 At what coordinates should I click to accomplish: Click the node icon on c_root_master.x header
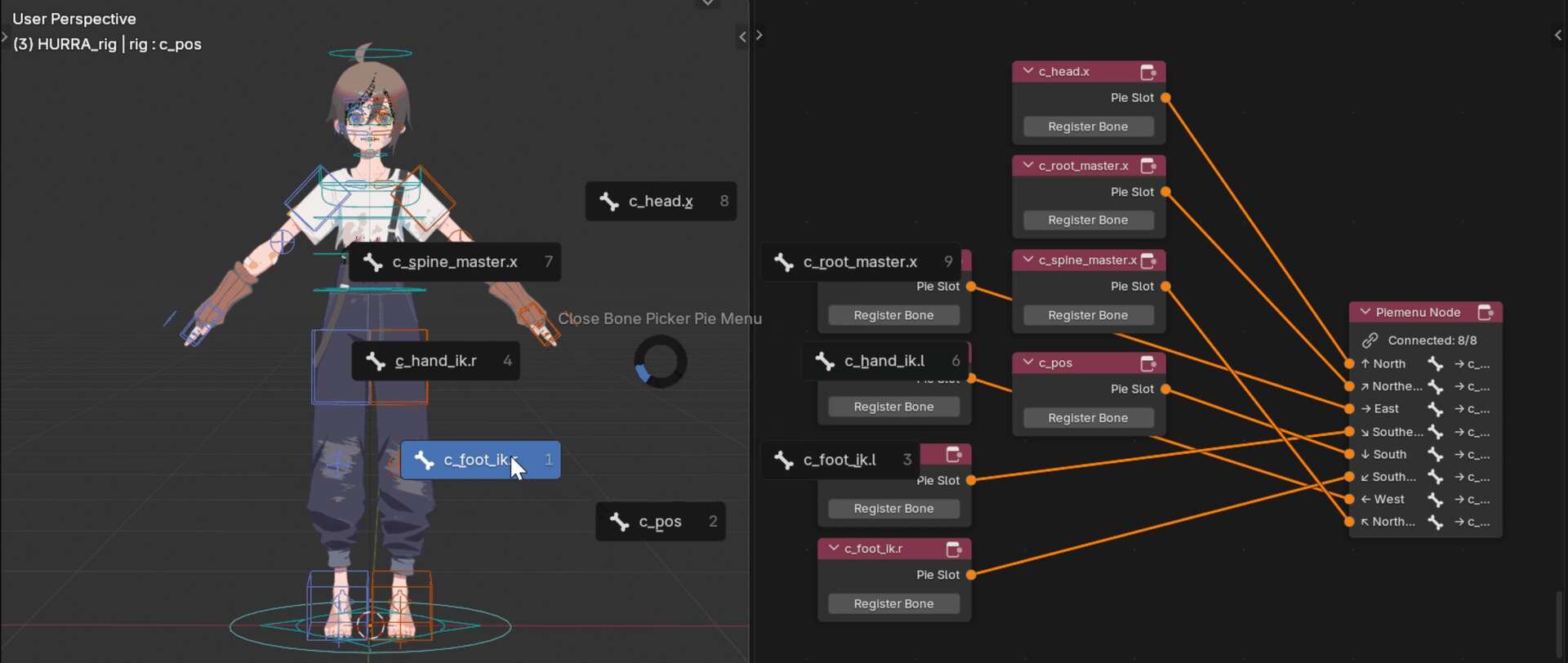[1148, 166]
